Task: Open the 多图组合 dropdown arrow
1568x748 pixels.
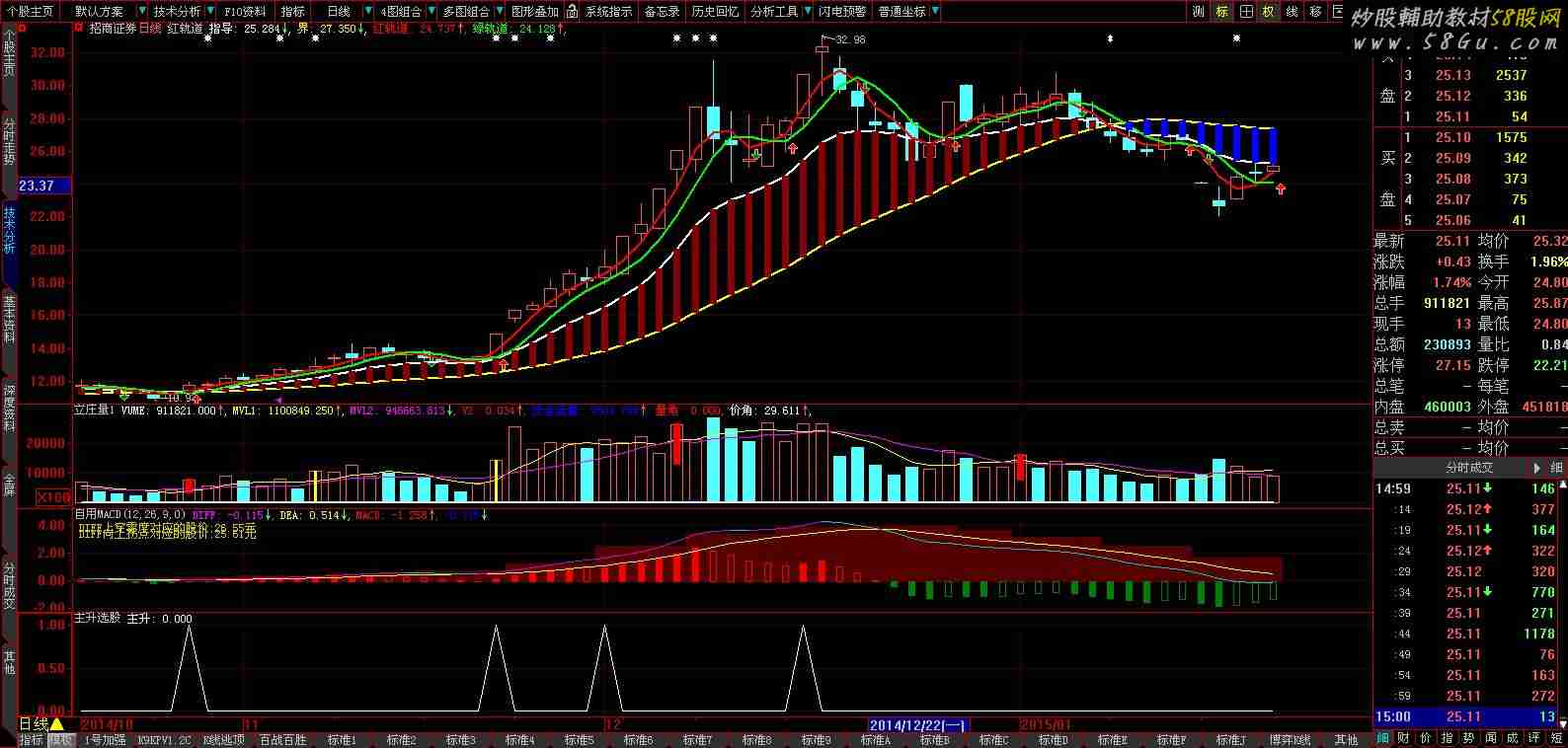Action: [501, 12]
